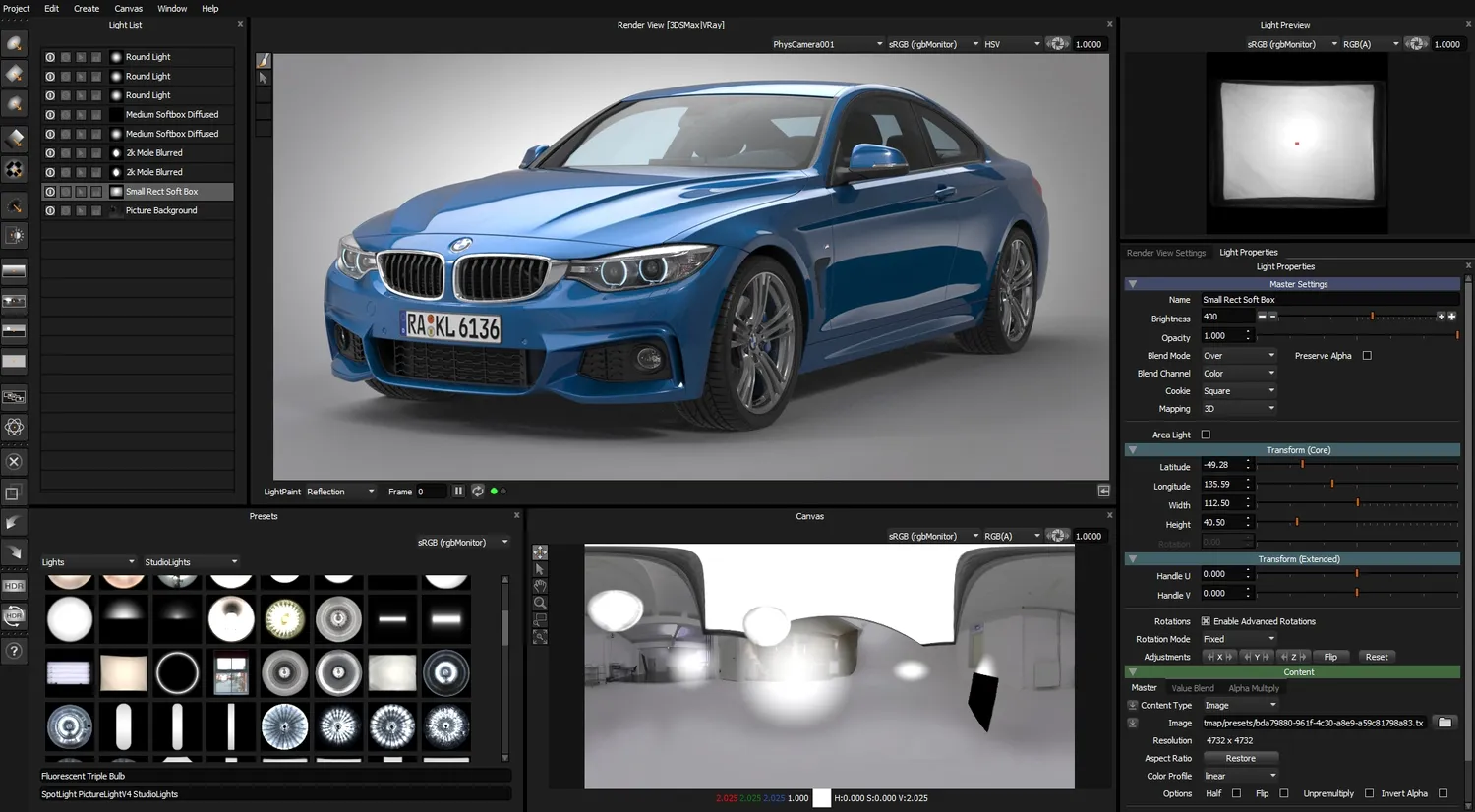Click the Reset button in Adjustments
The height and width of the screenshot is (812, 1475).
coord(1377,656)
